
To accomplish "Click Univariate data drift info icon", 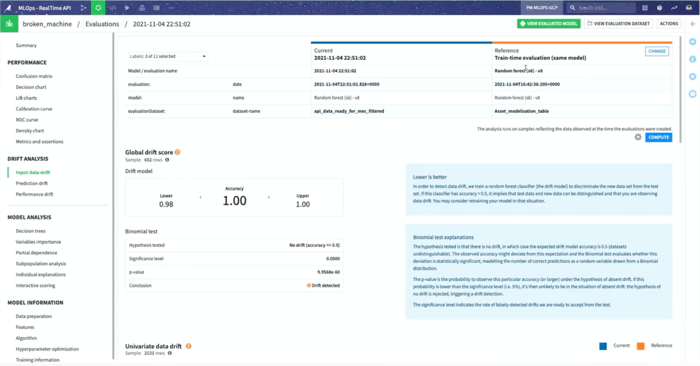I will (188, 346).
